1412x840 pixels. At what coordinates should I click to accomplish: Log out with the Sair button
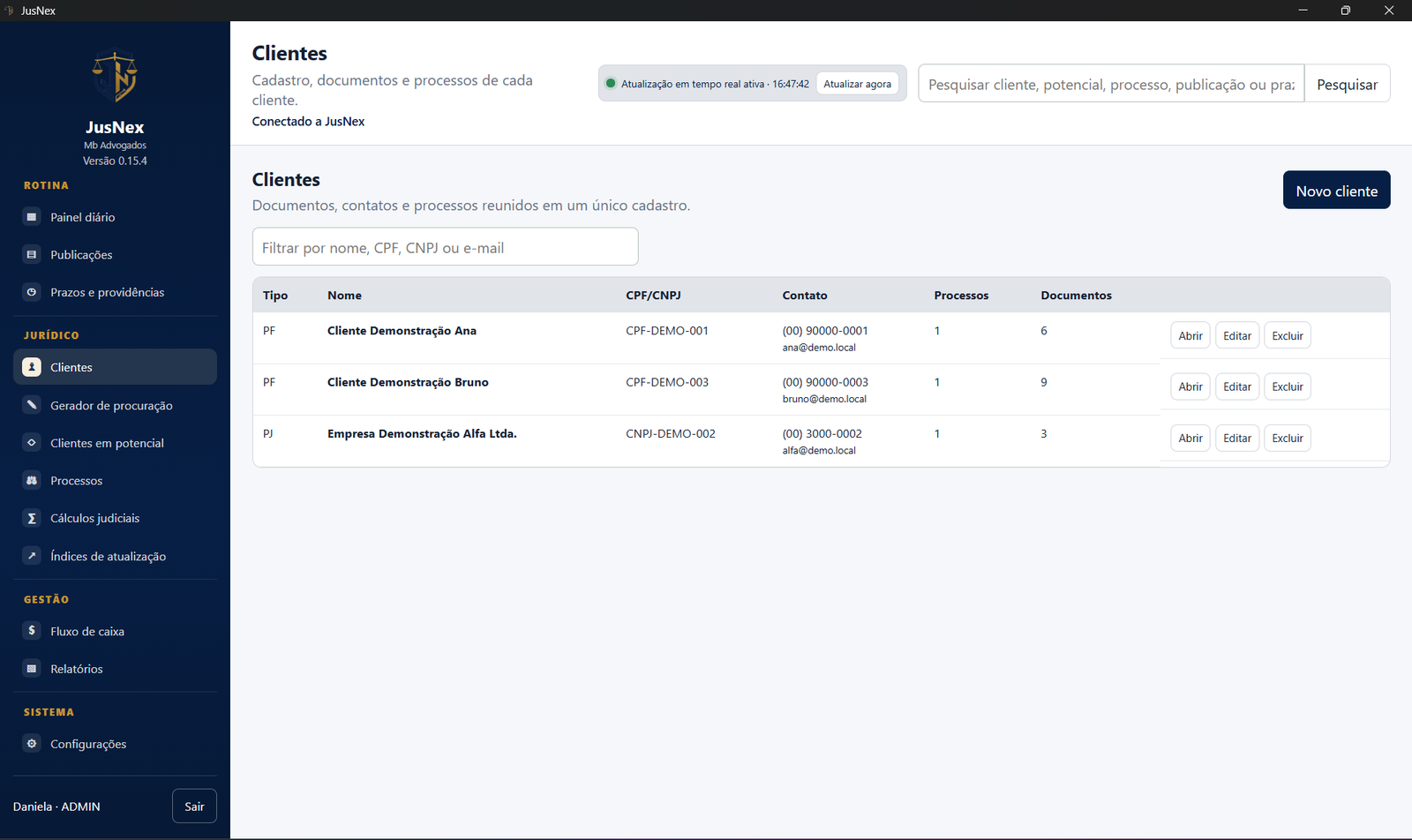pyautogui.click(x=194, y=806)
